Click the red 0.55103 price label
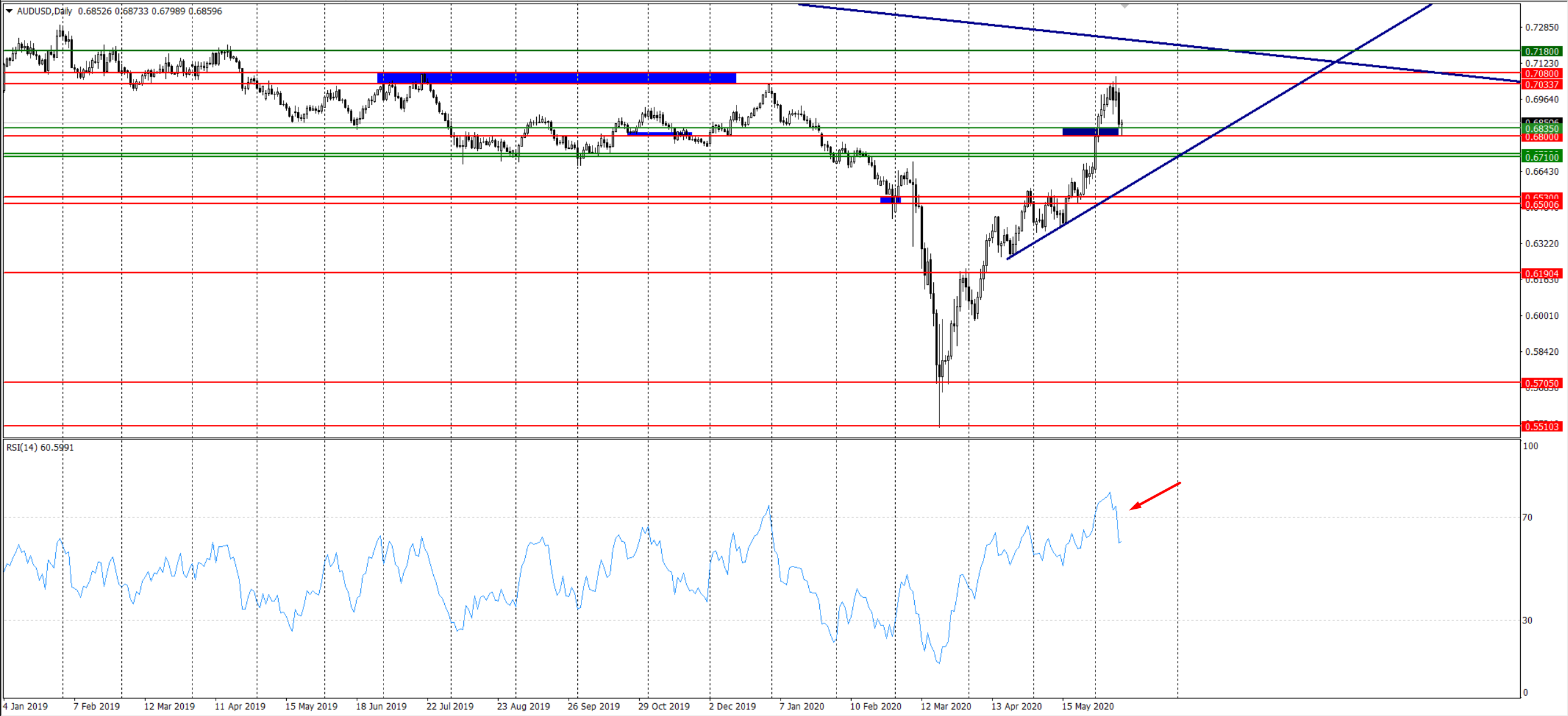Image resolution: width=1568 pixels, height=716 pixels. point(1542,426)
